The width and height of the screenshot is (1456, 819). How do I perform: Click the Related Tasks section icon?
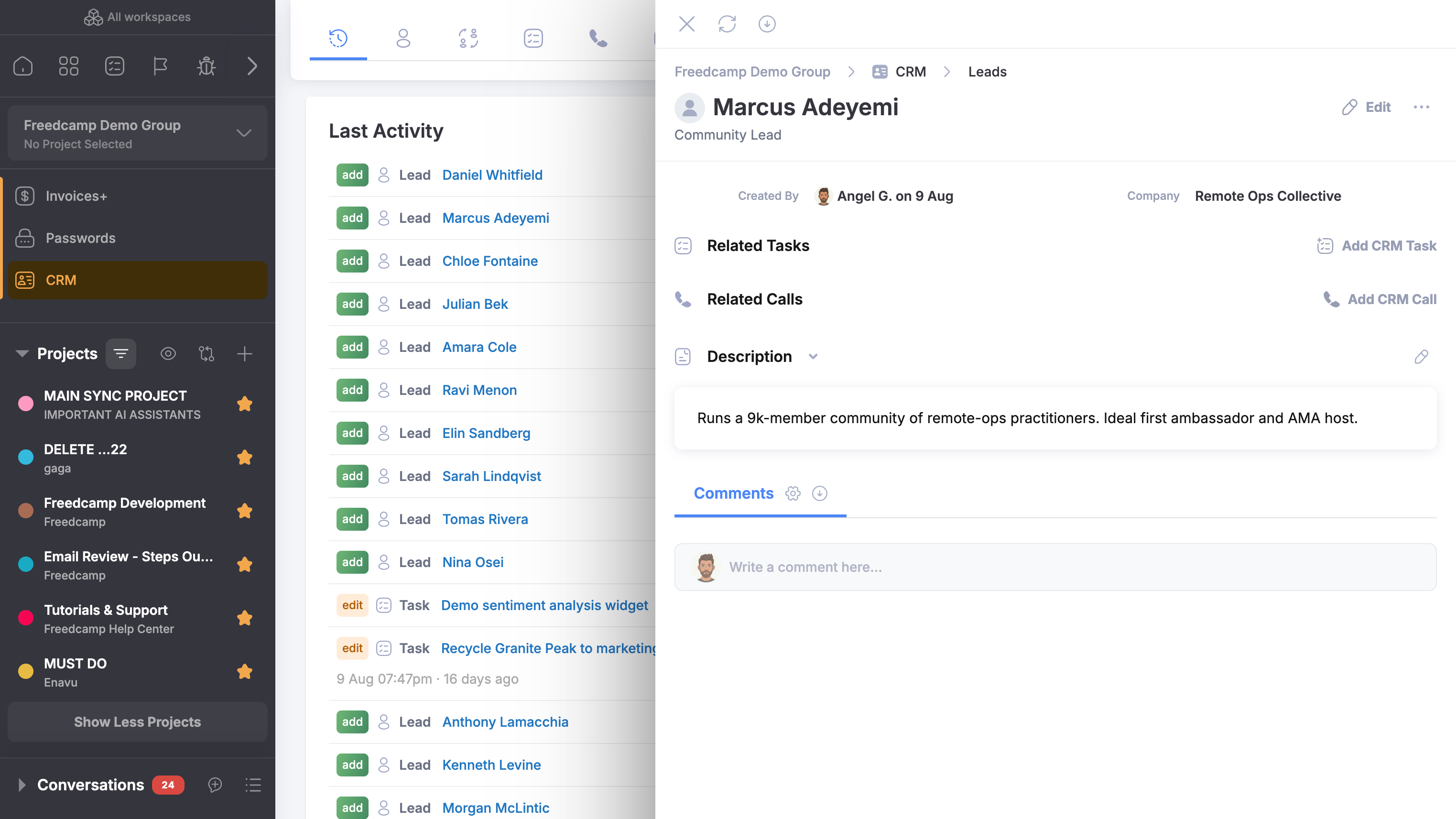pos(683,246)
